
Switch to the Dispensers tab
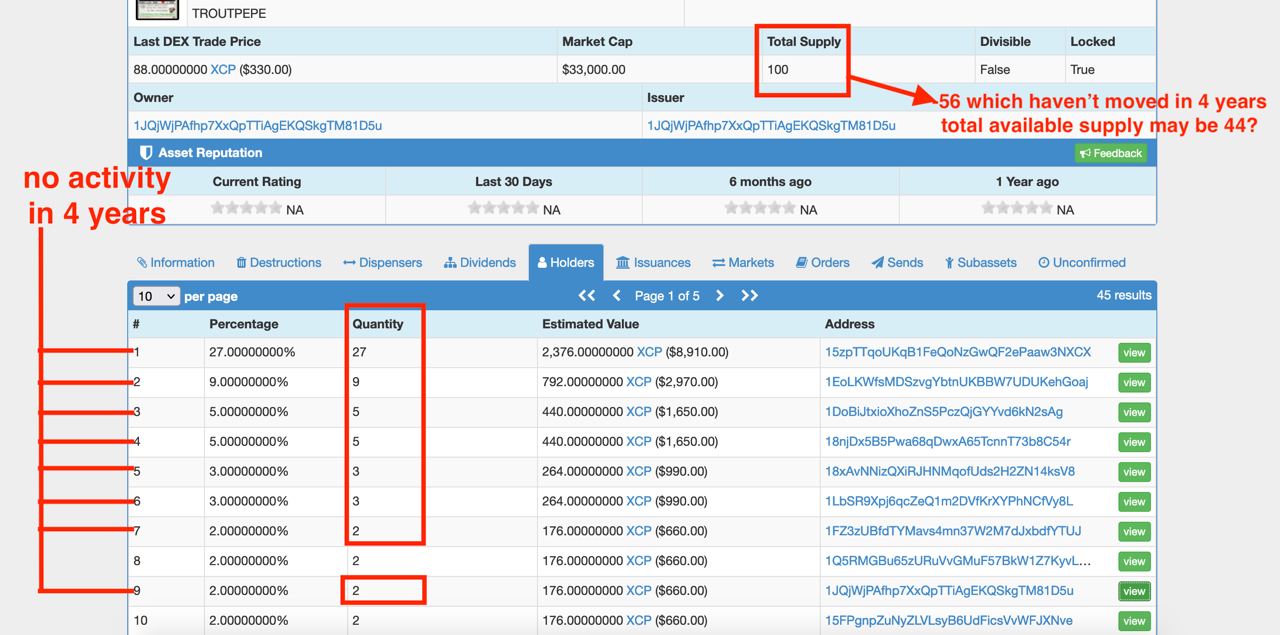[382, 263]
